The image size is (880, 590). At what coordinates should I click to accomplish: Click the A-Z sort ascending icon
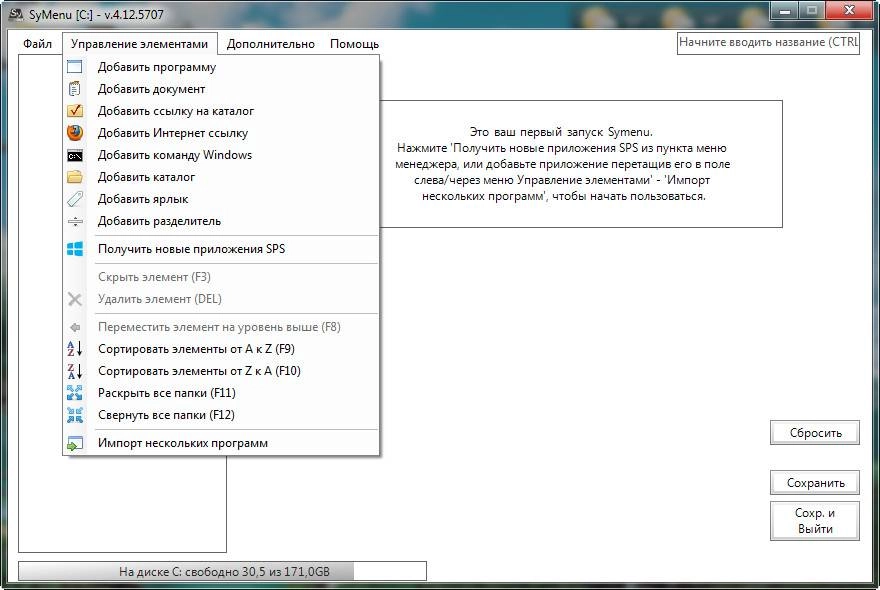(x=75, y=349)
